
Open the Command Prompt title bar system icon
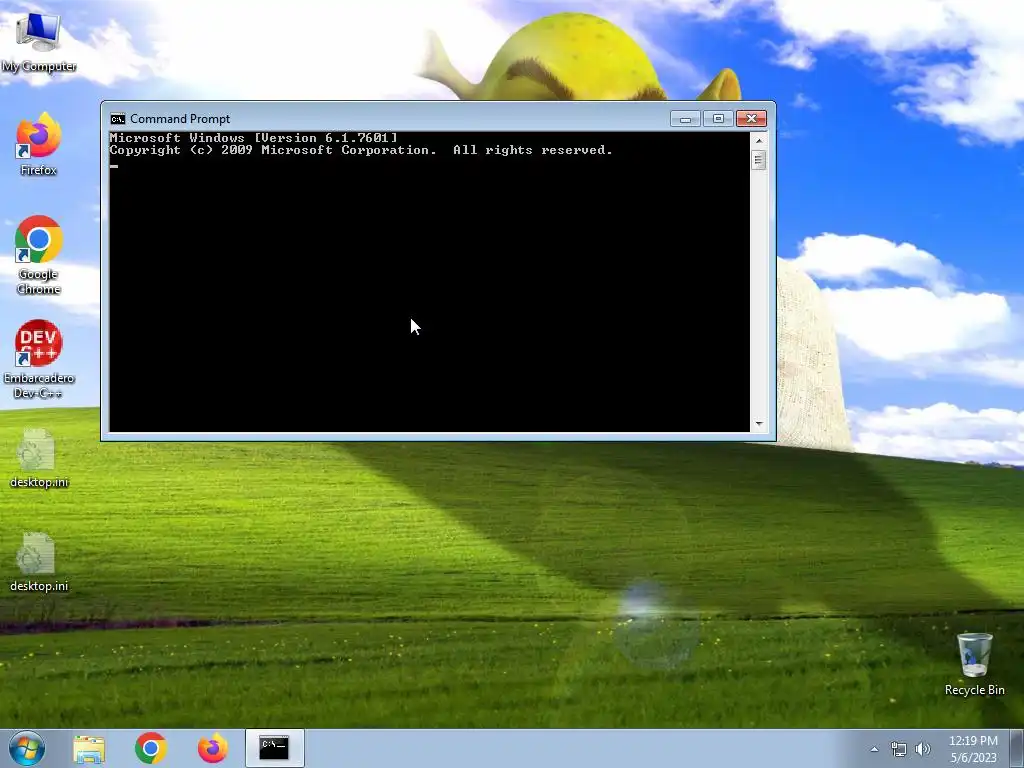pos(118,119)
